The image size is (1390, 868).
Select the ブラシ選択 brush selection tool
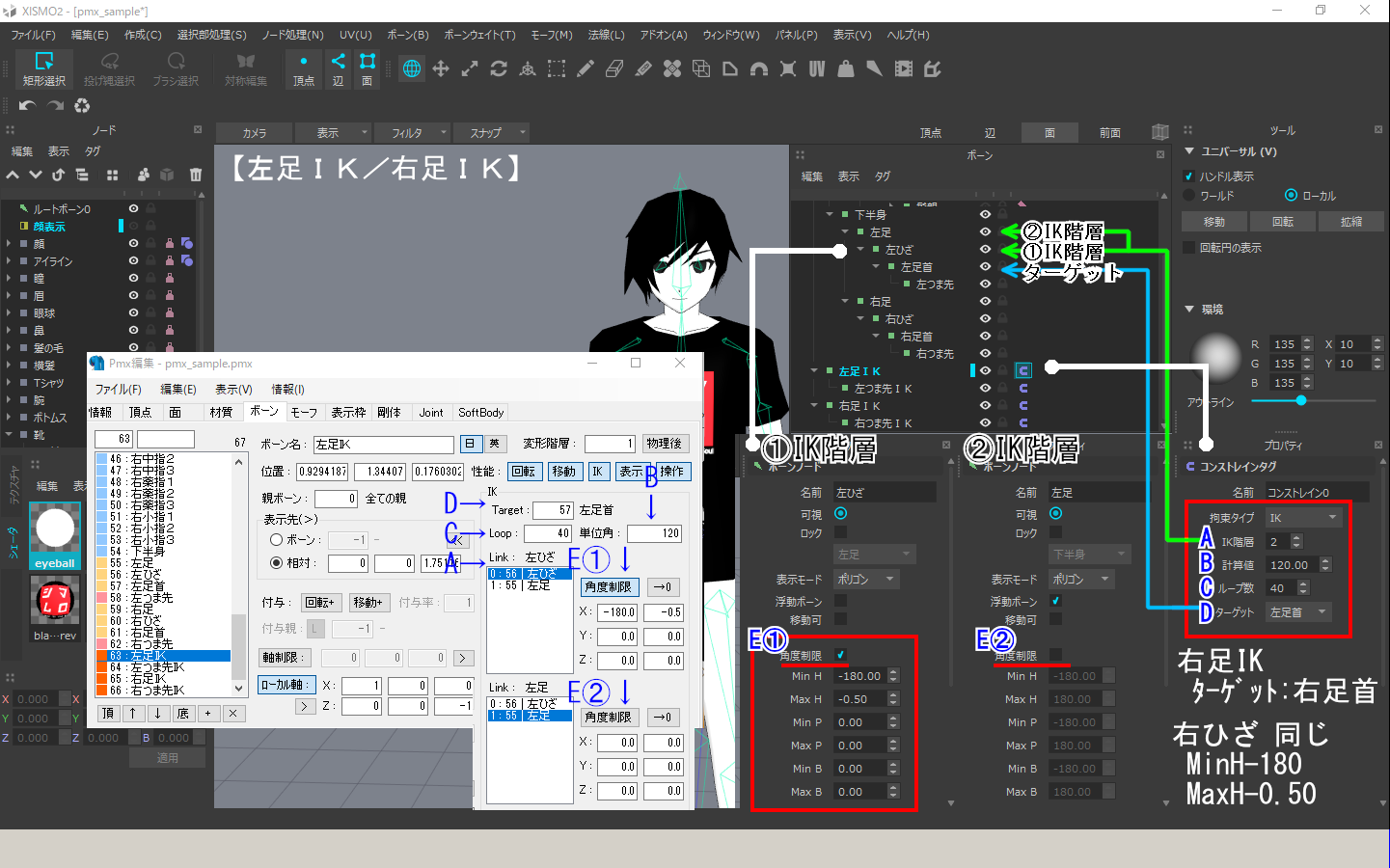click(x=176, y=69)
